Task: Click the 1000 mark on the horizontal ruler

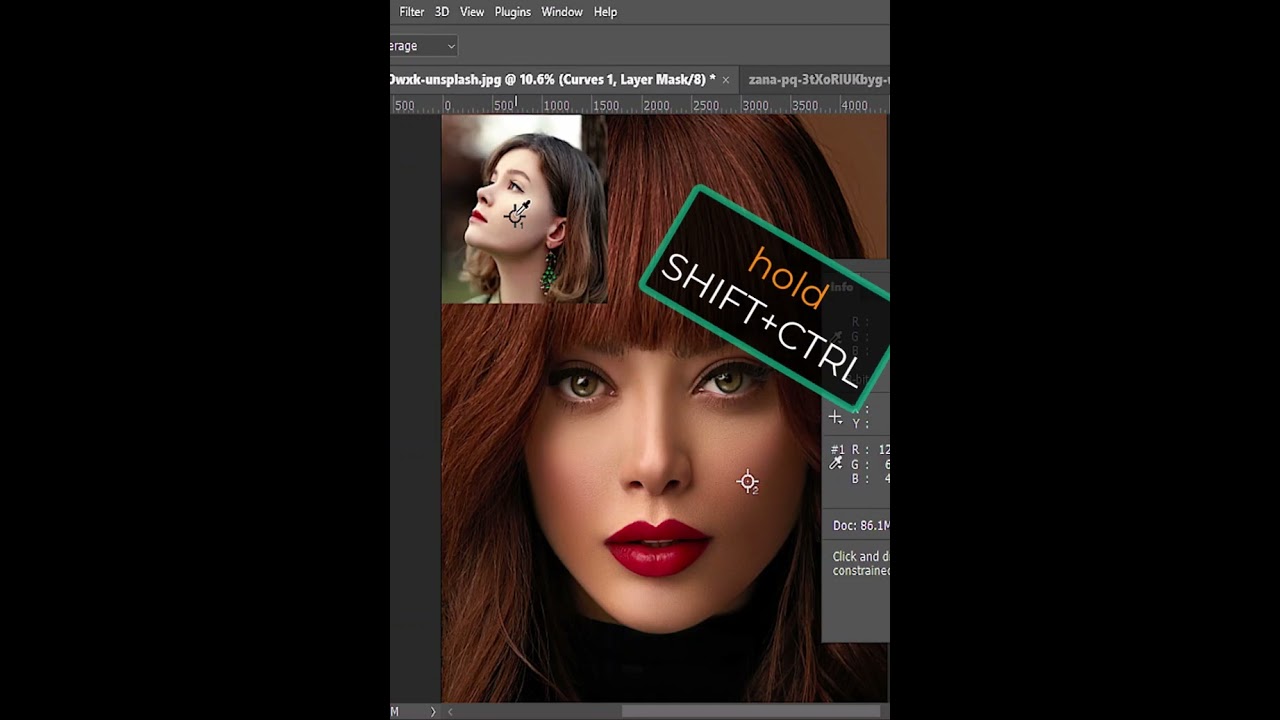Action: click(556, 105)
